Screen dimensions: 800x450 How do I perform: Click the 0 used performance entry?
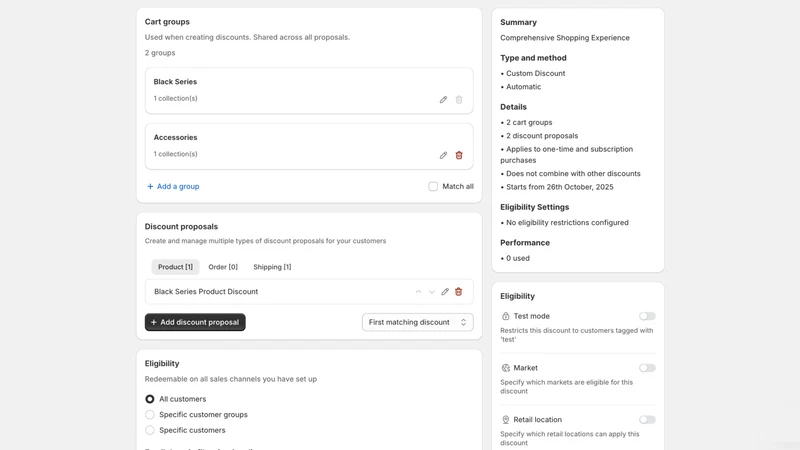(x=518, y=258)
